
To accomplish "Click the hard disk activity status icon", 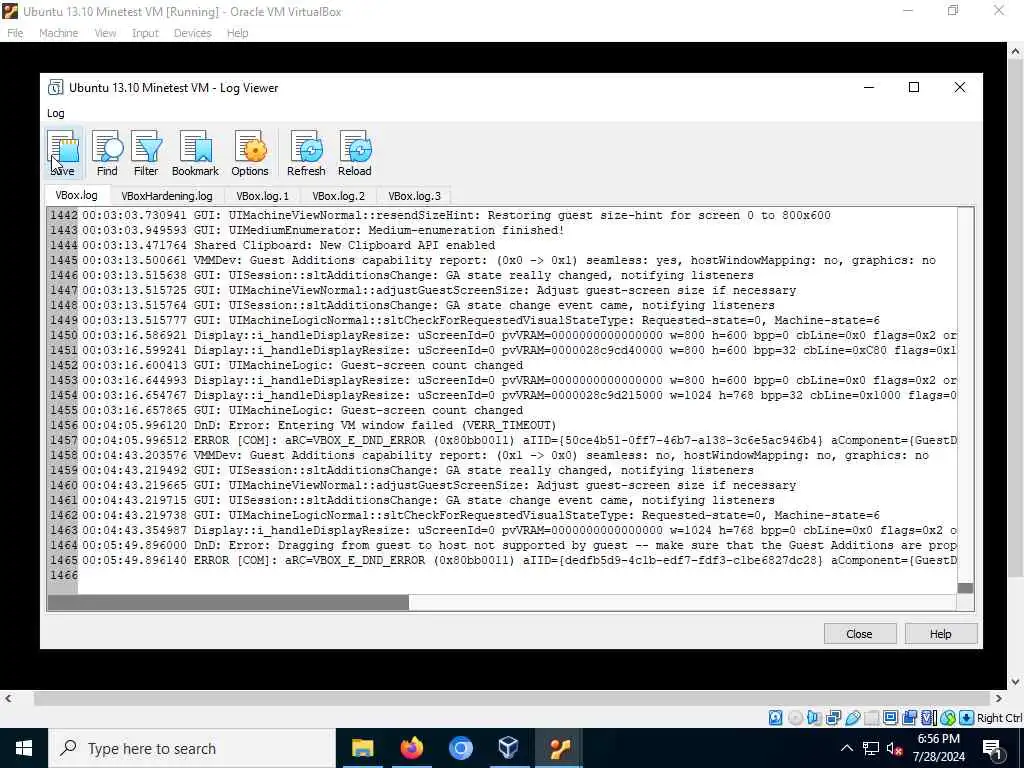I will 775,718.
